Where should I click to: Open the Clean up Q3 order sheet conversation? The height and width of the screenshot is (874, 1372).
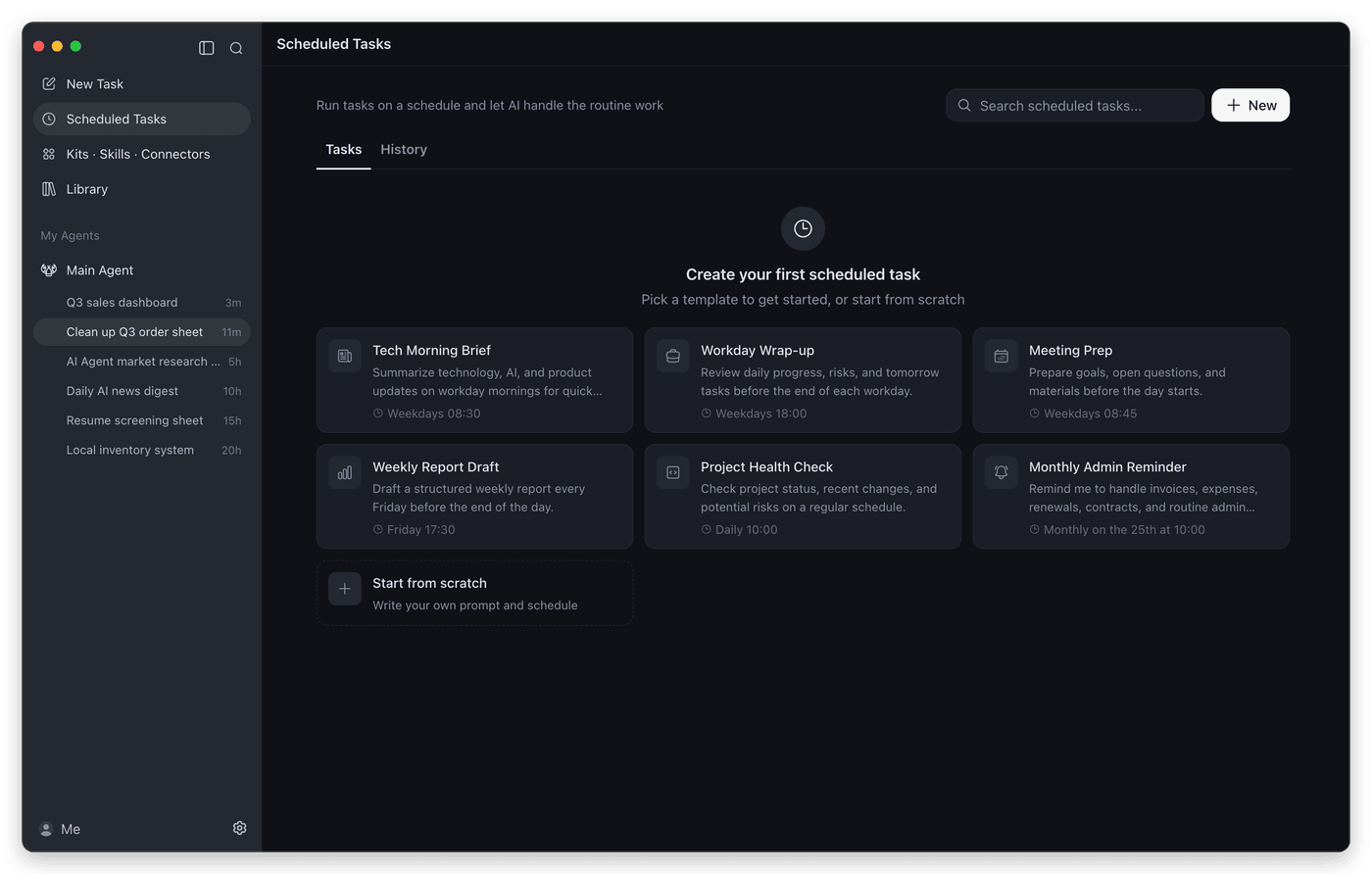tap(142, 332)
